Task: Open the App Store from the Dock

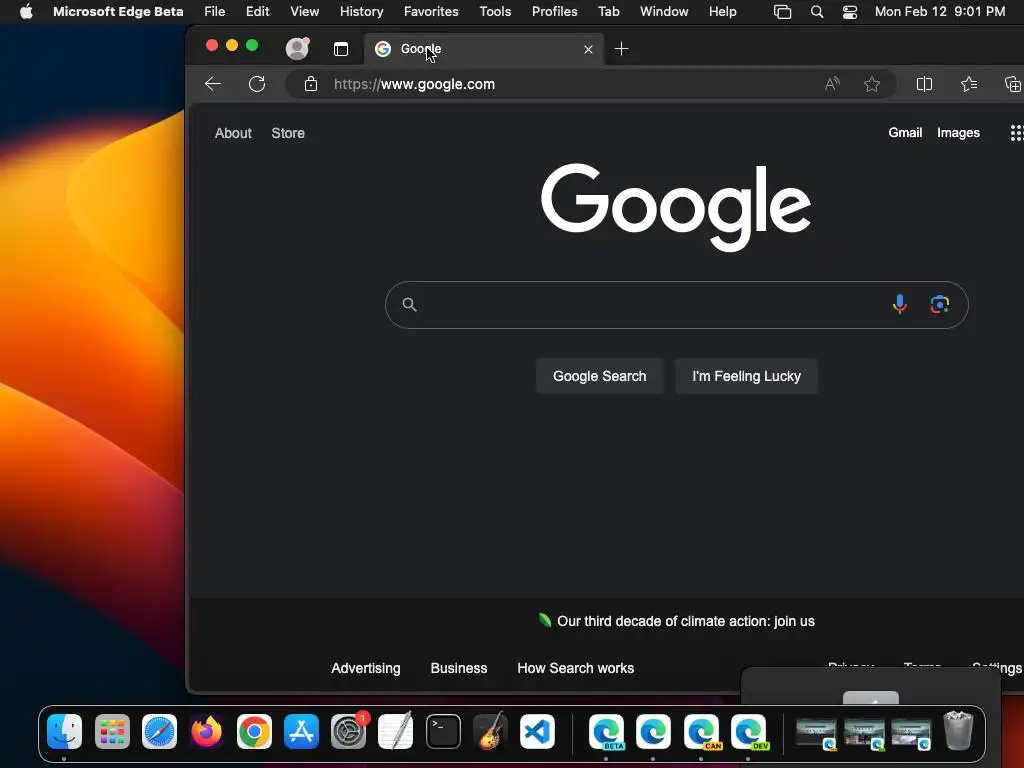Action: coord(301,731)
